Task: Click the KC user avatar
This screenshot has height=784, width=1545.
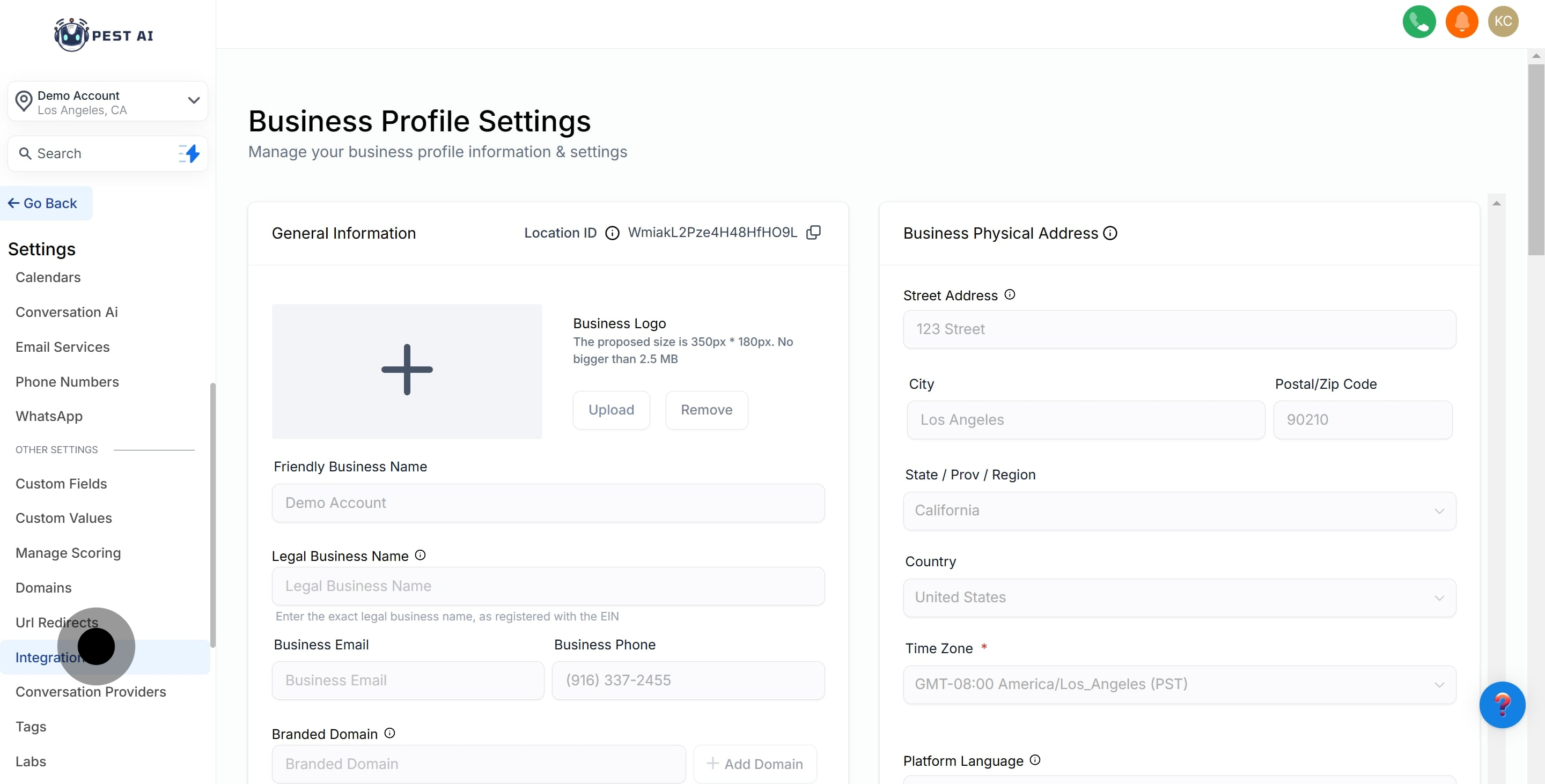Action: pyautogui.click(x=1503, y=21)
